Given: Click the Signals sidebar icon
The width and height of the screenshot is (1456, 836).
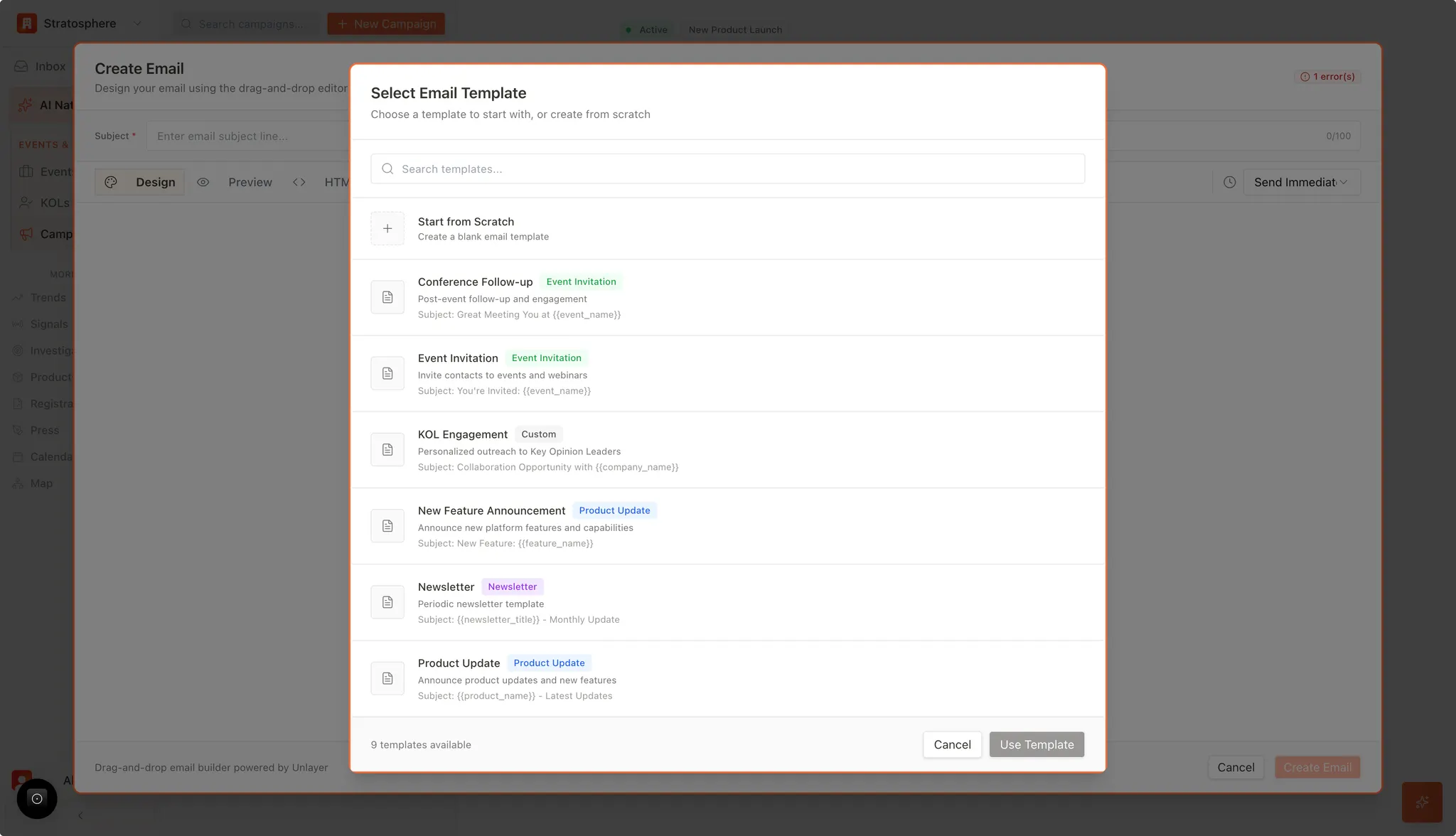Looking at the screenshot, I should [x=17, y=324].
